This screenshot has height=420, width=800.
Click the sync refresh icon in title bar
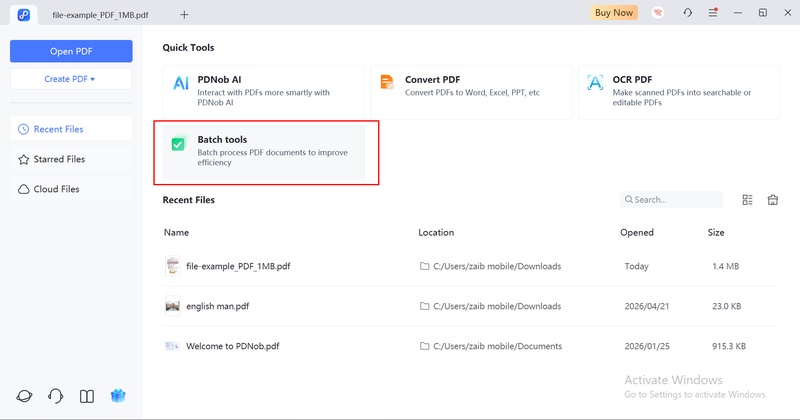tap(688, 13)
